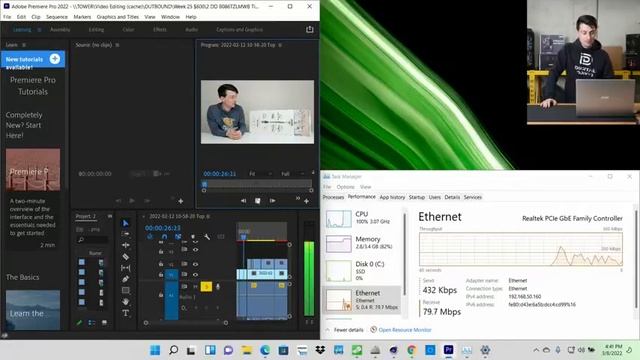Viewport: 640px width, 360px height.
Task: Click the Quick Export share icon
Action: [309, 29]
